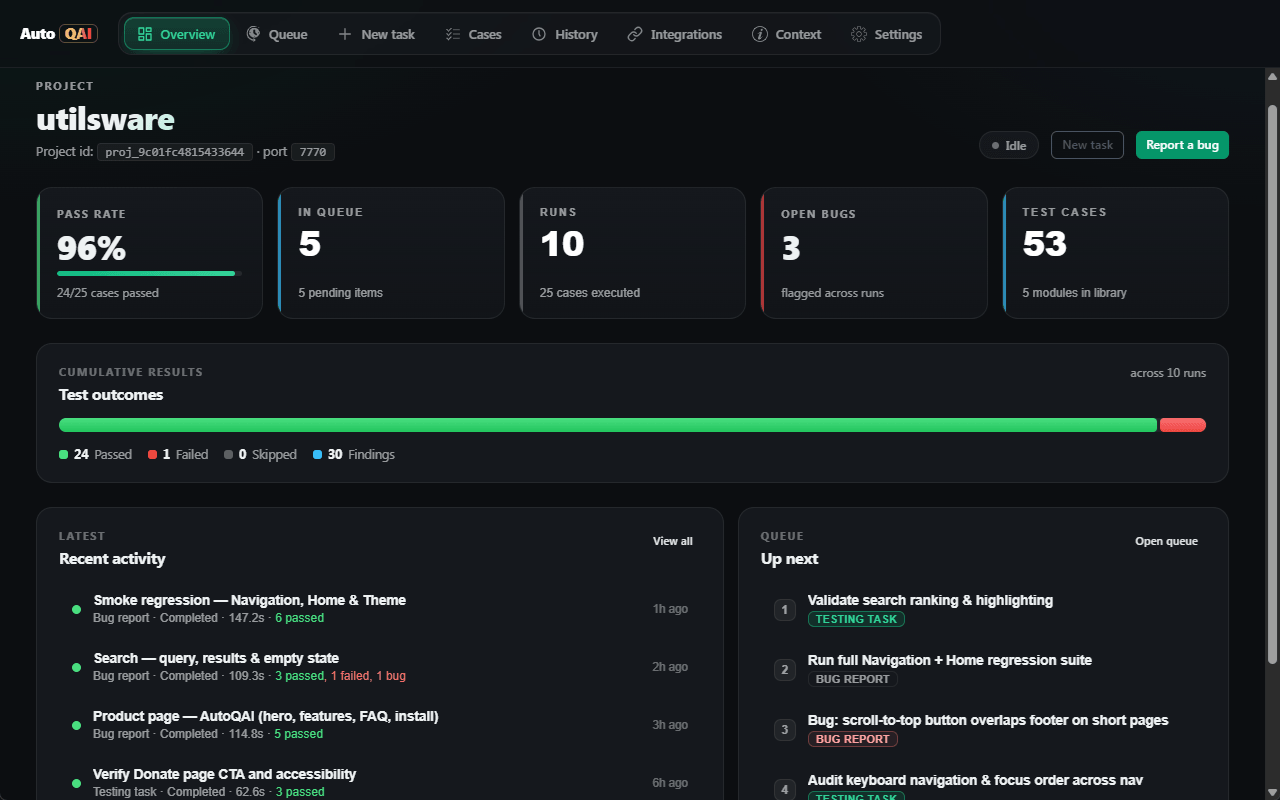
Task: Click red BUG REPORT tag under scroll-to-top bug
Action: tap(853, 739)
